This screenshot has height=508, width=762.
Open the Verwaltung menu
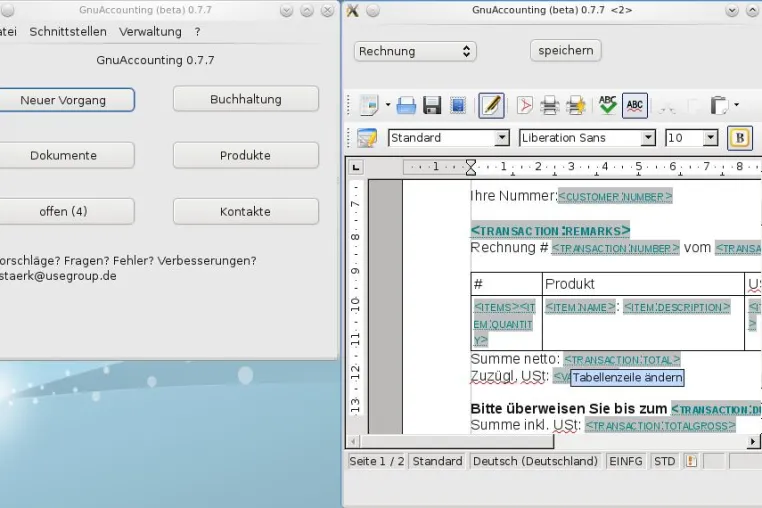pos(150,32)
